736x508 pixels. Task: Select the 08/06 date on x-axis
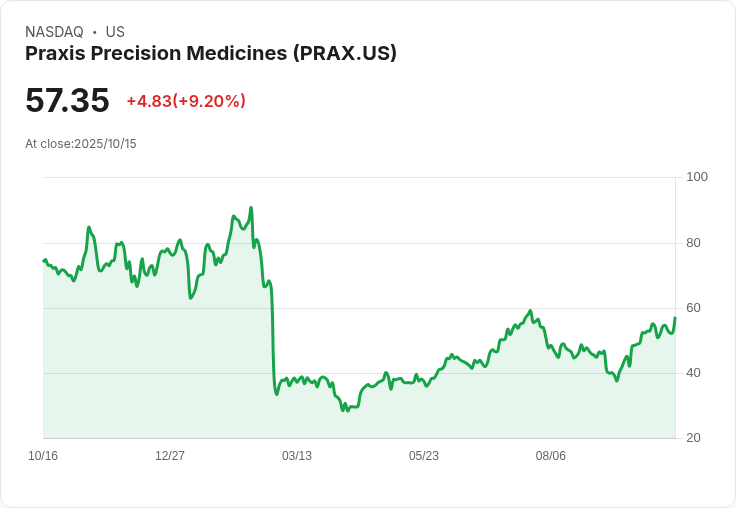click(551, 456)
